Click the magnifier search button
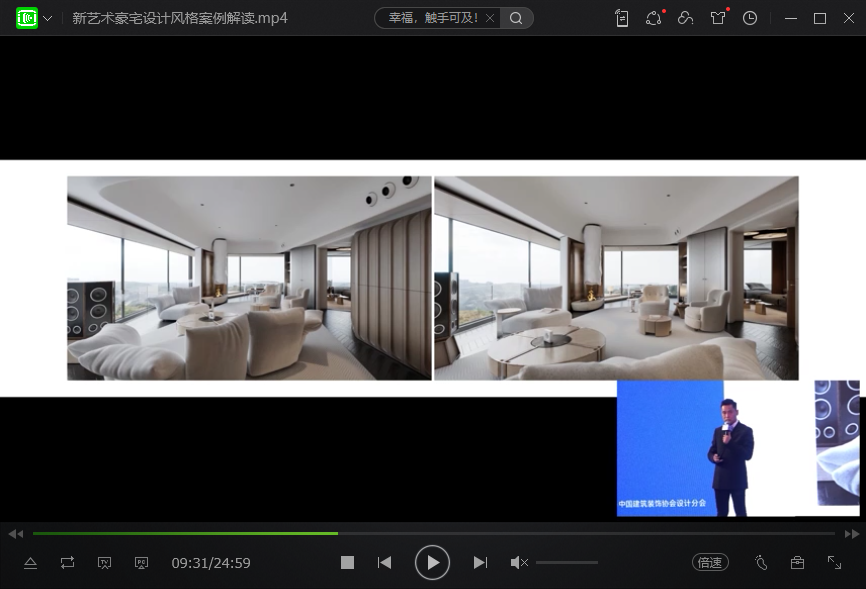This screenshot has width=866, height=589. 516,18
